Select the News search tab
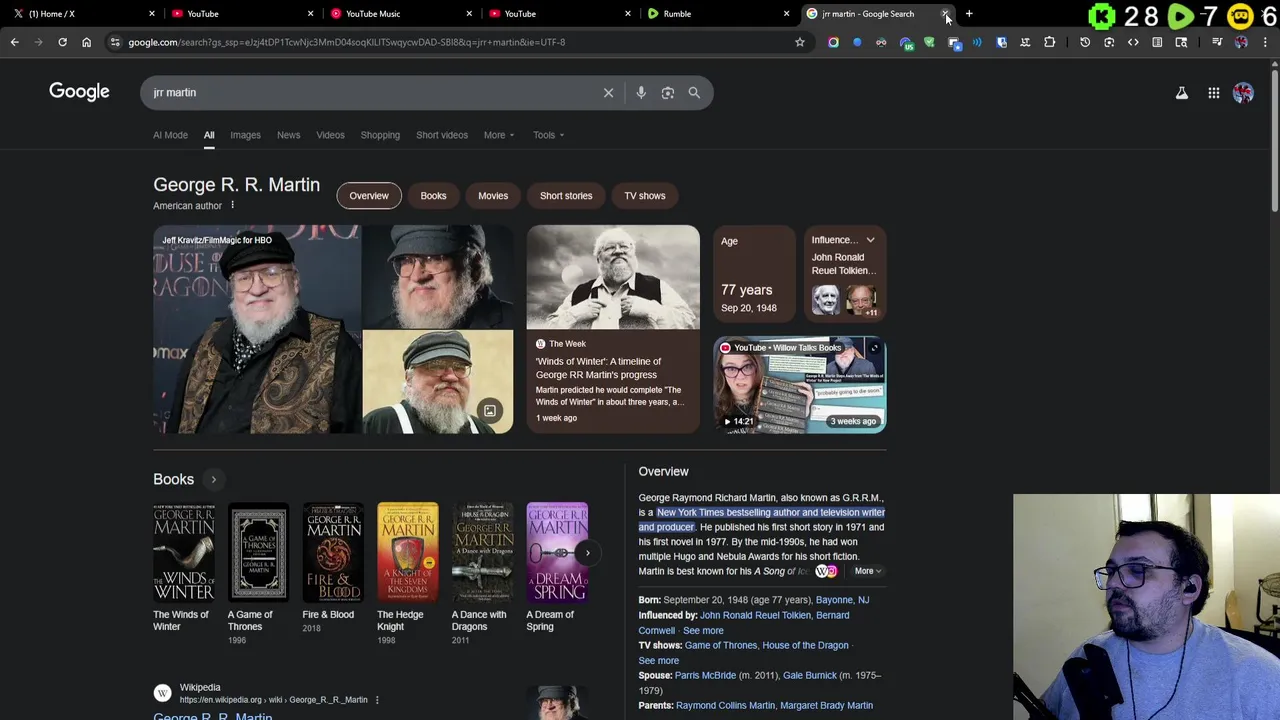Viewport: 1280px width, 720px height. [288, 135]
